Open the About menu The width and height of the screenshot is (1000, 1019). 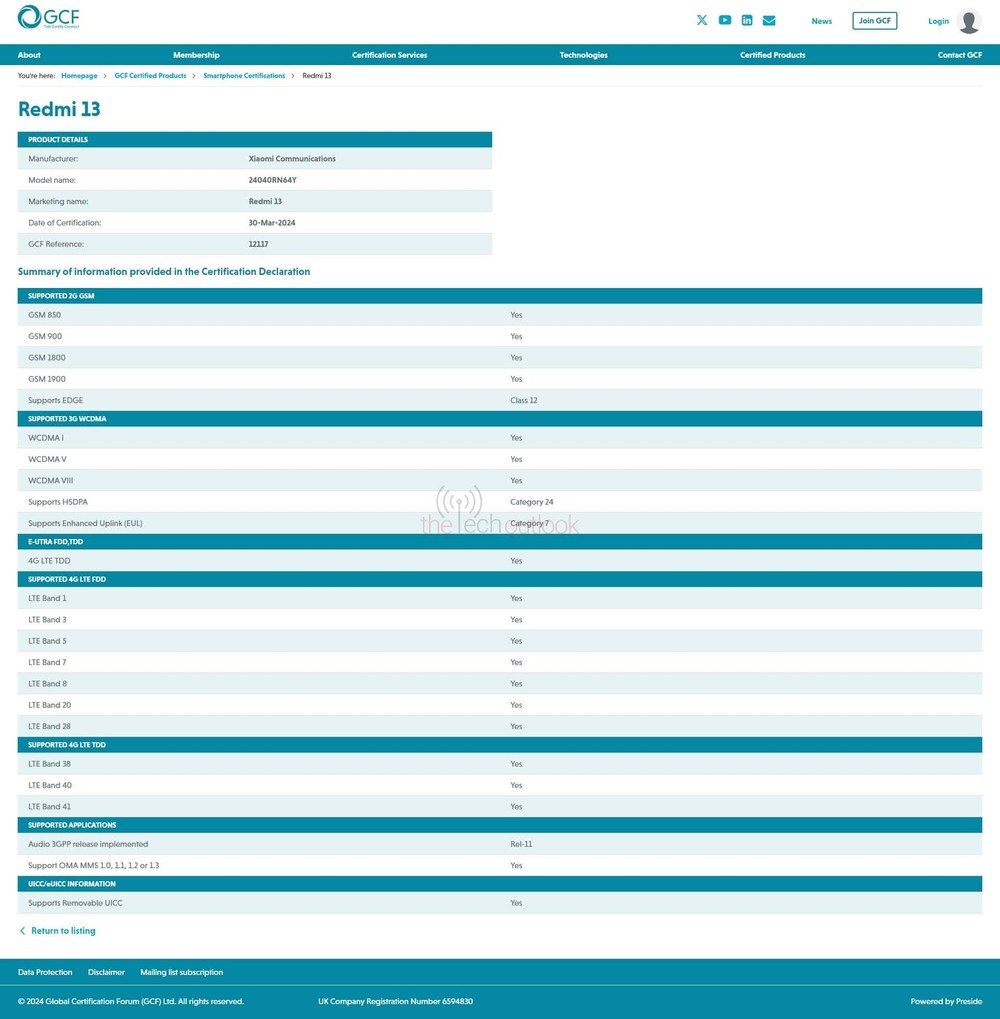(x=29, y=55)
